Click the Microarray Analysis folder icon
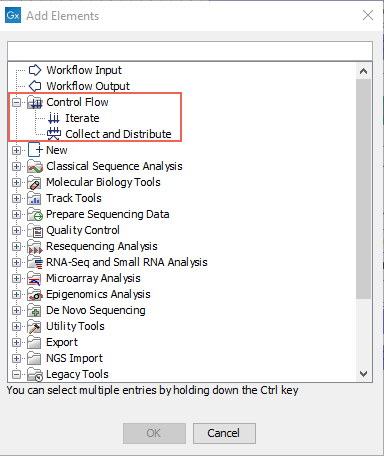This screenshot has height=456, width=384. (34, 278)
